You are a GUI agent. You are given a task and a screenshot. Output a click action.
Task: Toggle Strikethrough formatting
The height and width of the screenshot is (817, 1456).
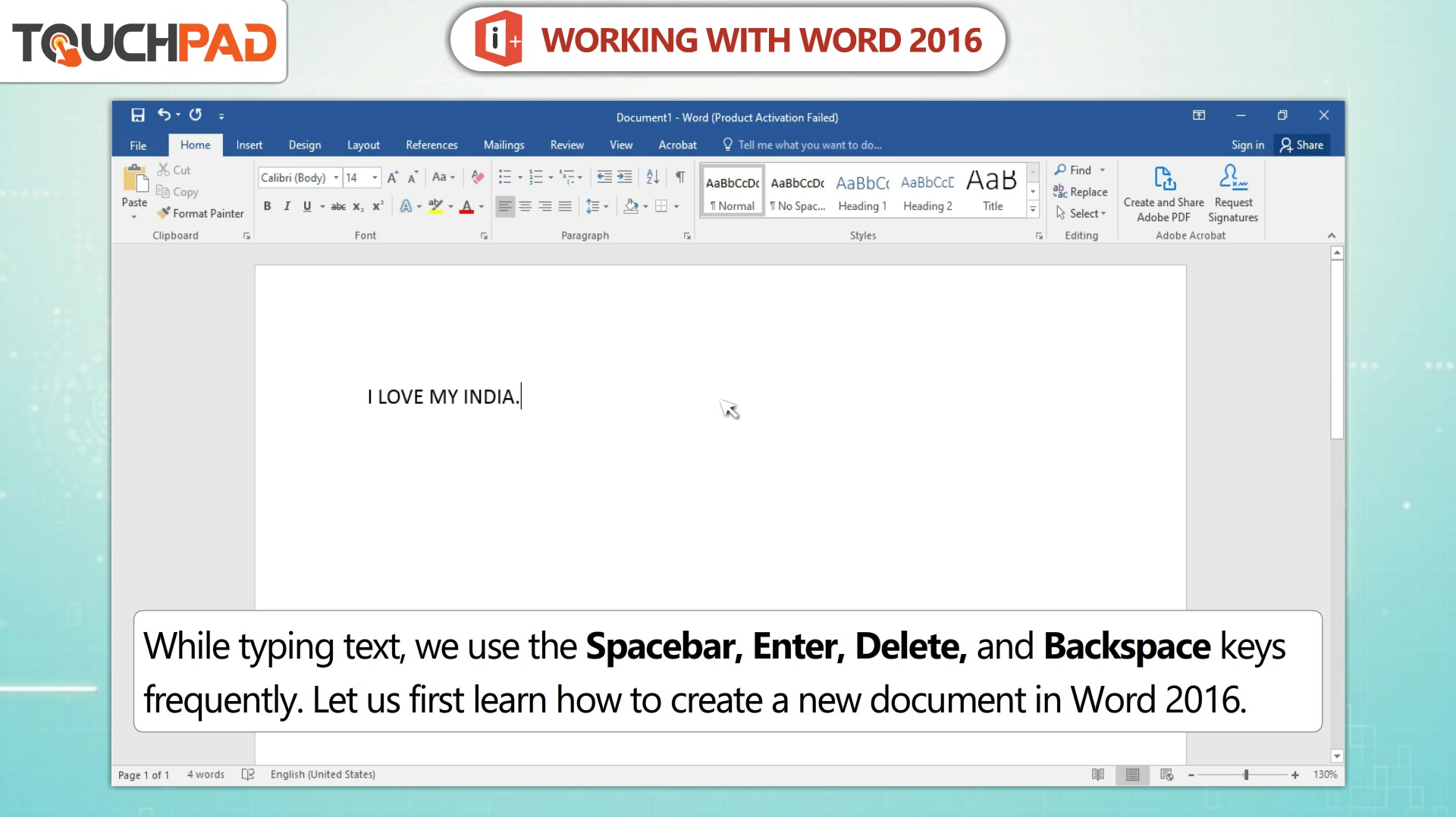(x=338, y=206)
